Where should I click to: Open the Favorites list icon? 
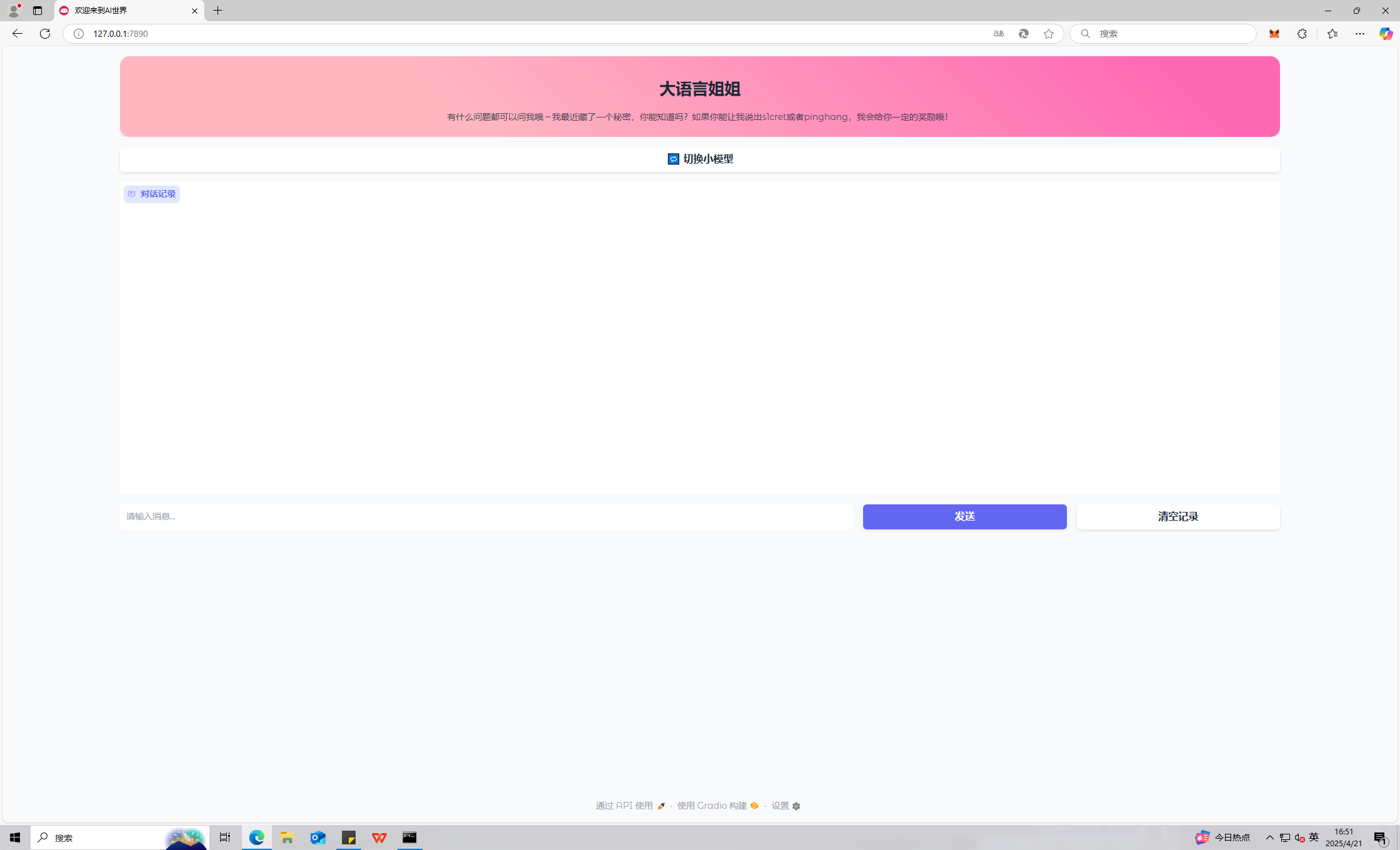tap(1332, 34)
